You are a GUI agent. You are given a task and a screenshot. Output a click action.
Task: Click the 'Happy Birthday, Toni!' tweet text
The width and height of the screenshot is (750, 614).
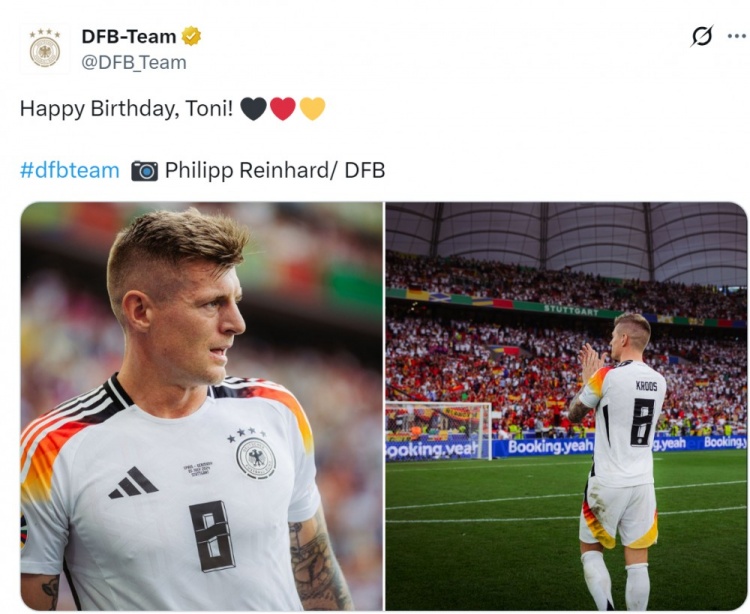click(x=127, y=109)
